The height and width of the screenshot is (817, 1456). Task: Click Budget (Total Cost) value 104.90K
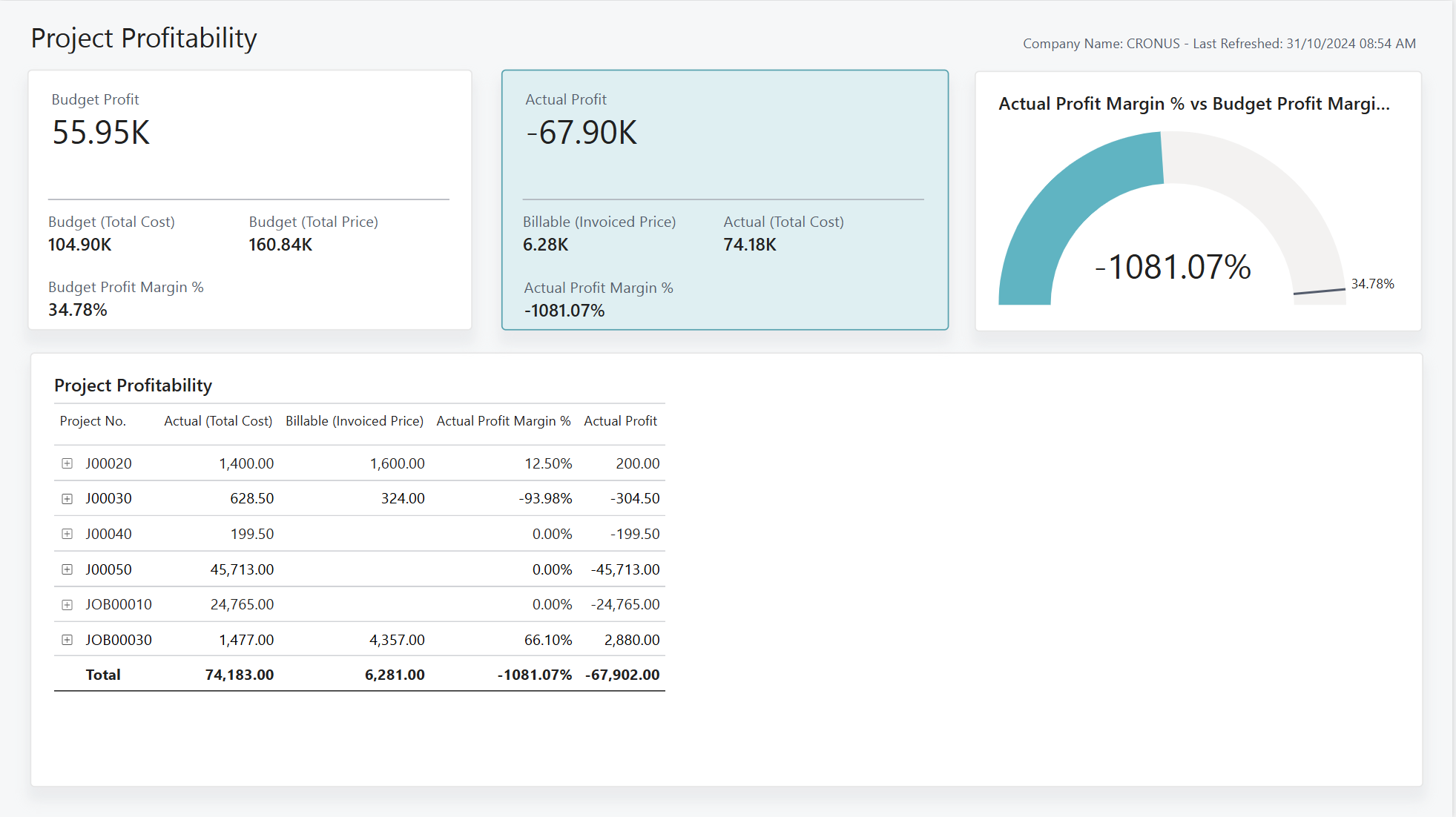[x=80, y=245]
